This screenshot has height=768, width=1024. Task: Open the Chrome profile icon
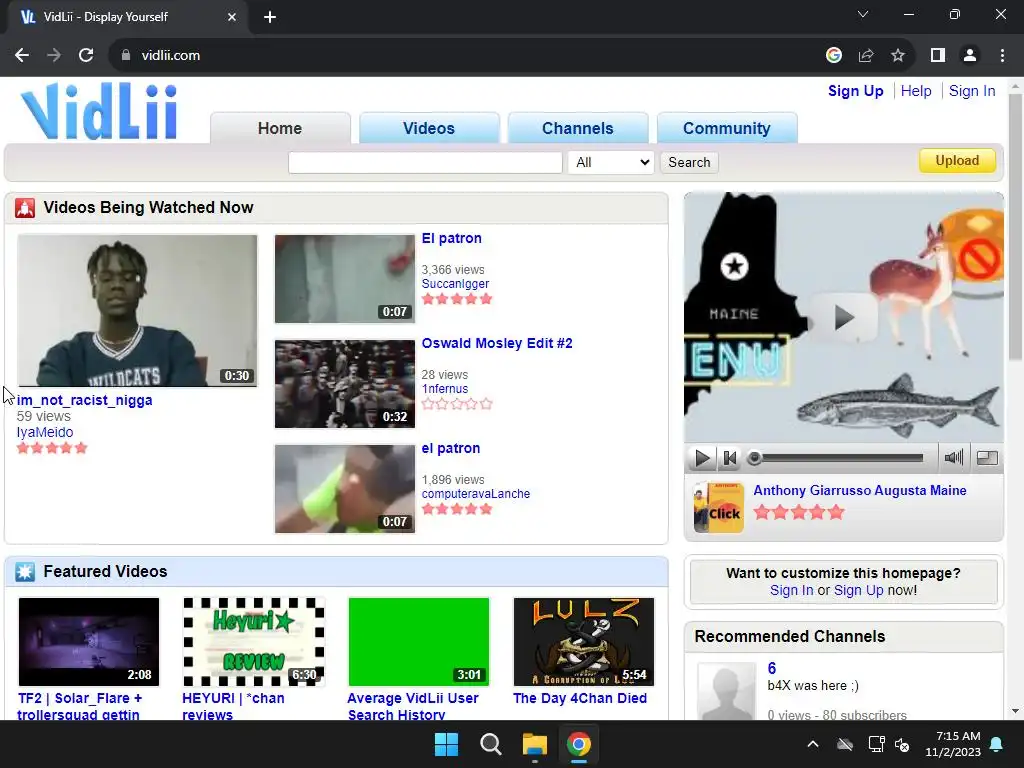click(970, 56)
